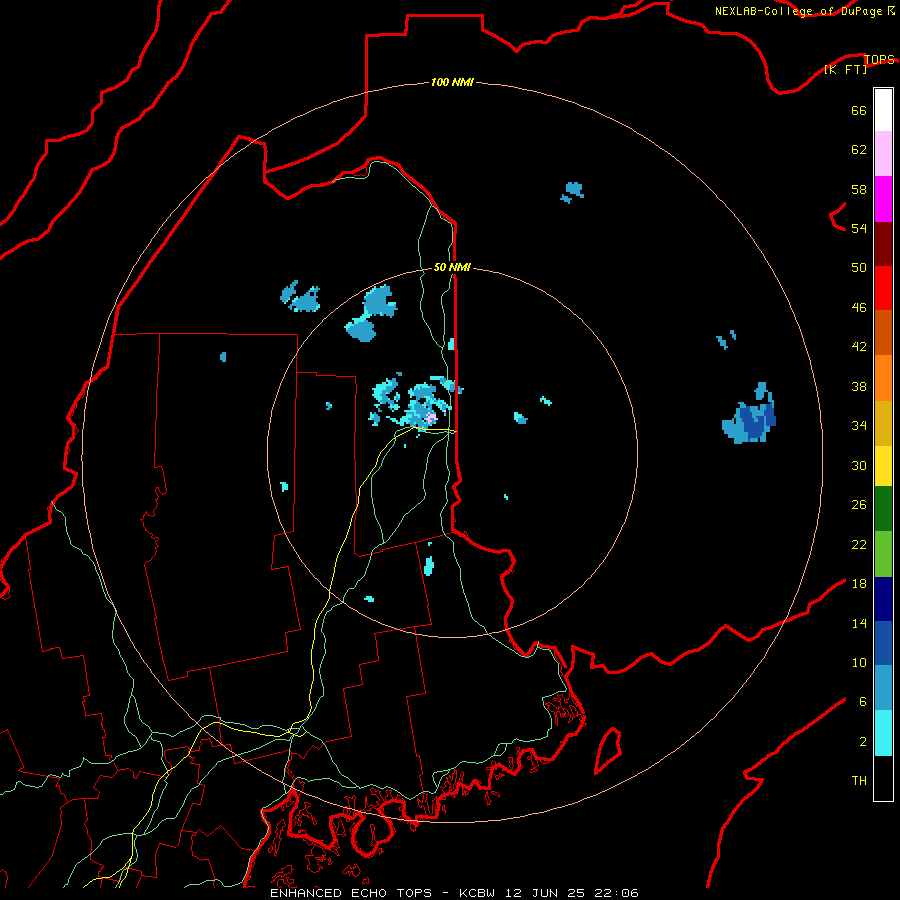Select the dark orange legend band
Screen dimensions: 900x900
883,333
